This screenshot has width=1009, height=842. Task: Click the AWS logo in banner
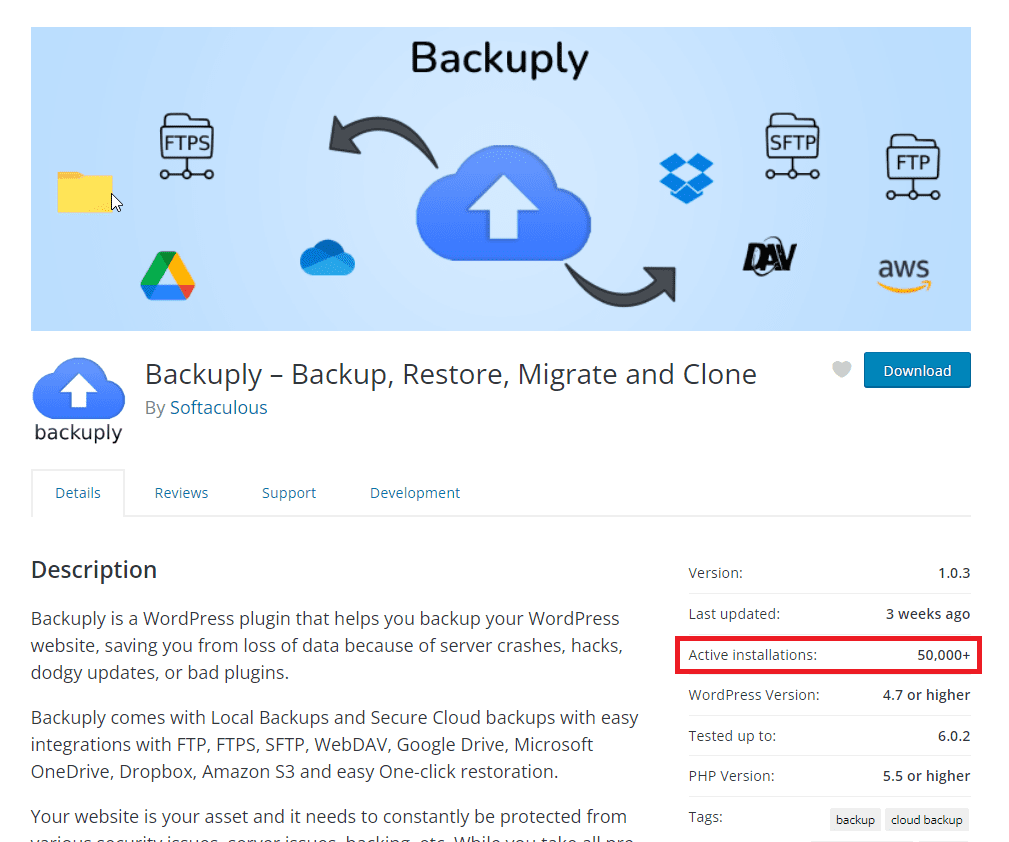tap(904, 273)
